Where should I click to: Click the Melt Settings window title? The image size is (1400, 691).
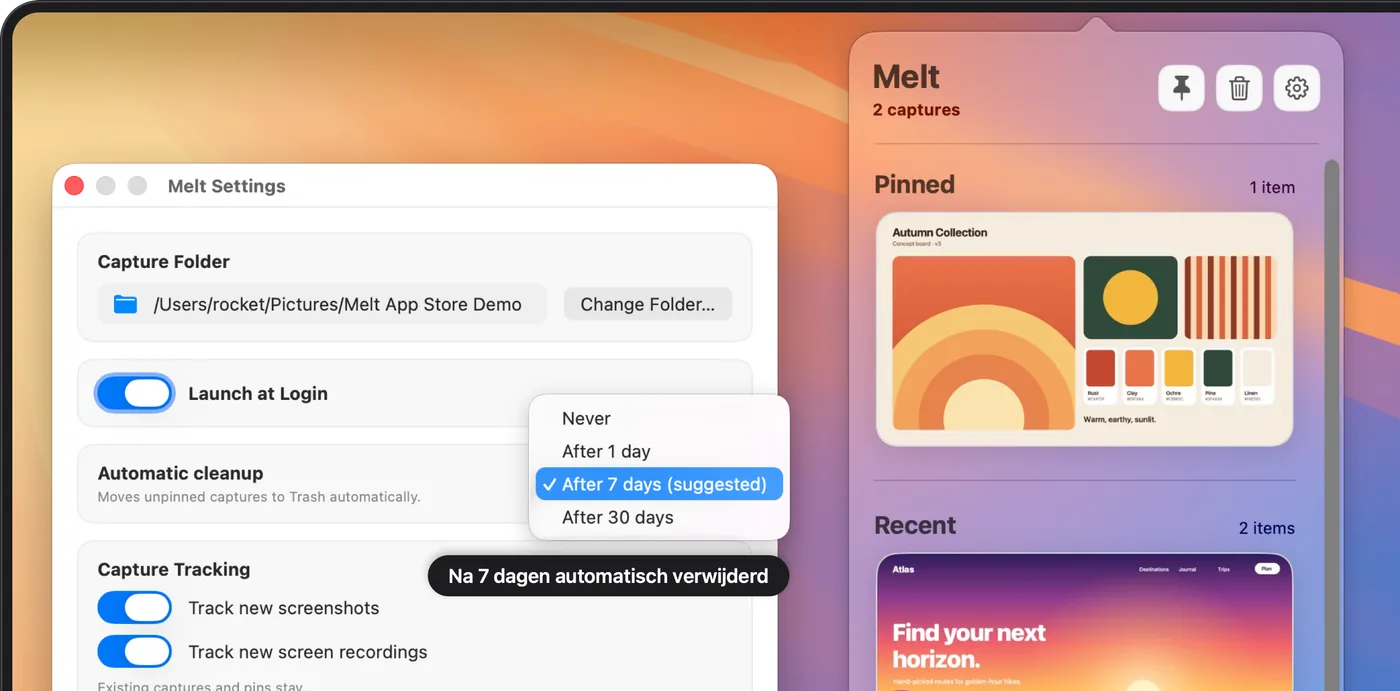pos(227,186)
